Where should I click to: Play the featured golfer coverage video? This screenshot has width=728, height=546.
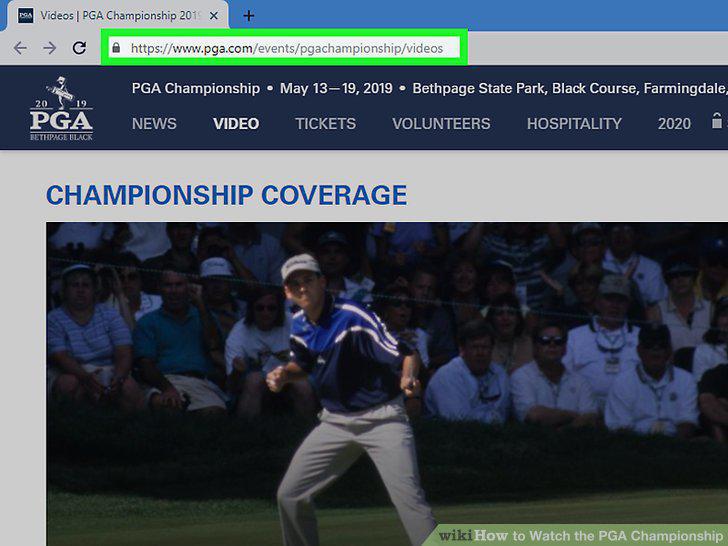tap(387, 384)
